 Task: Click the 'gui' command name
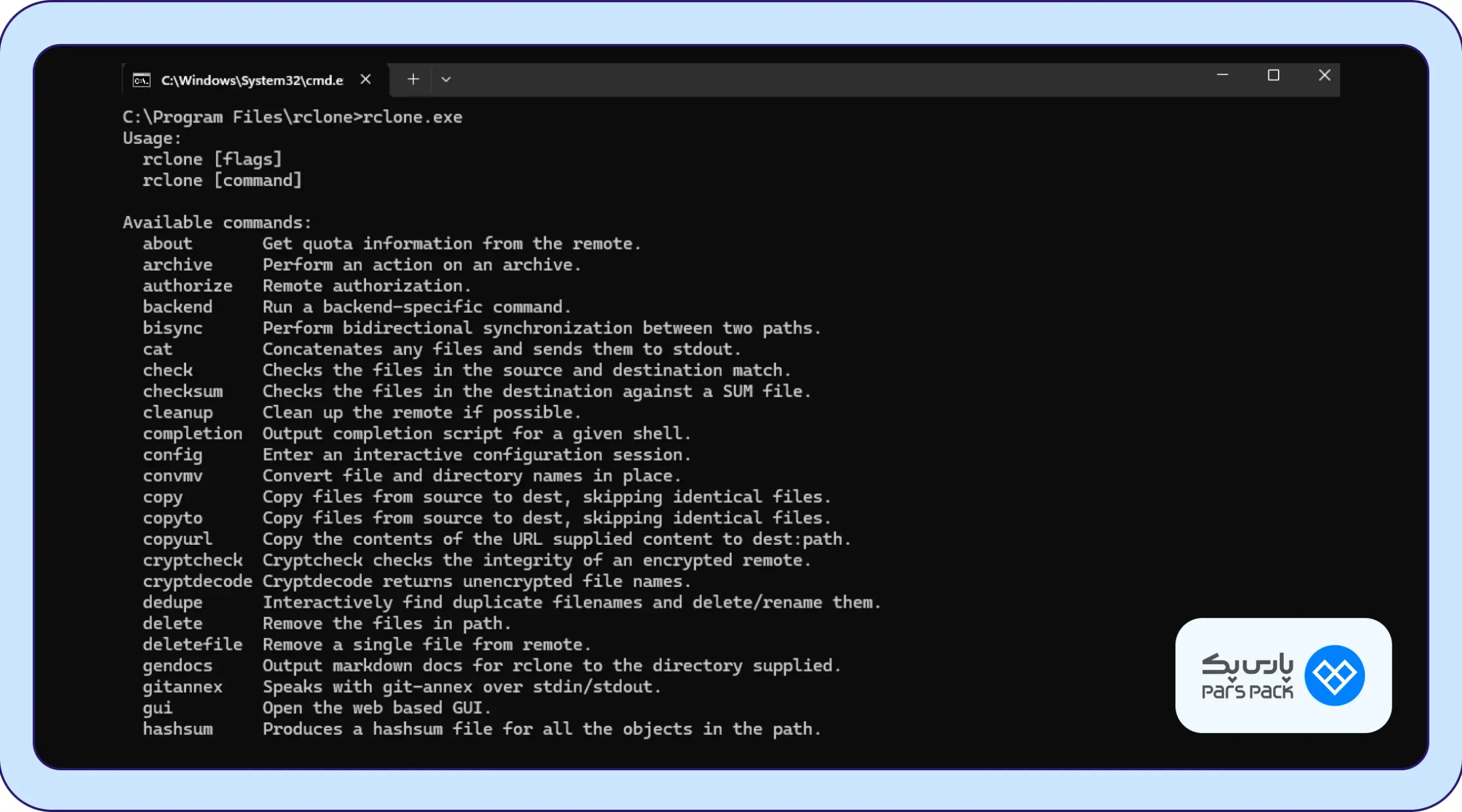click(157, 708)
